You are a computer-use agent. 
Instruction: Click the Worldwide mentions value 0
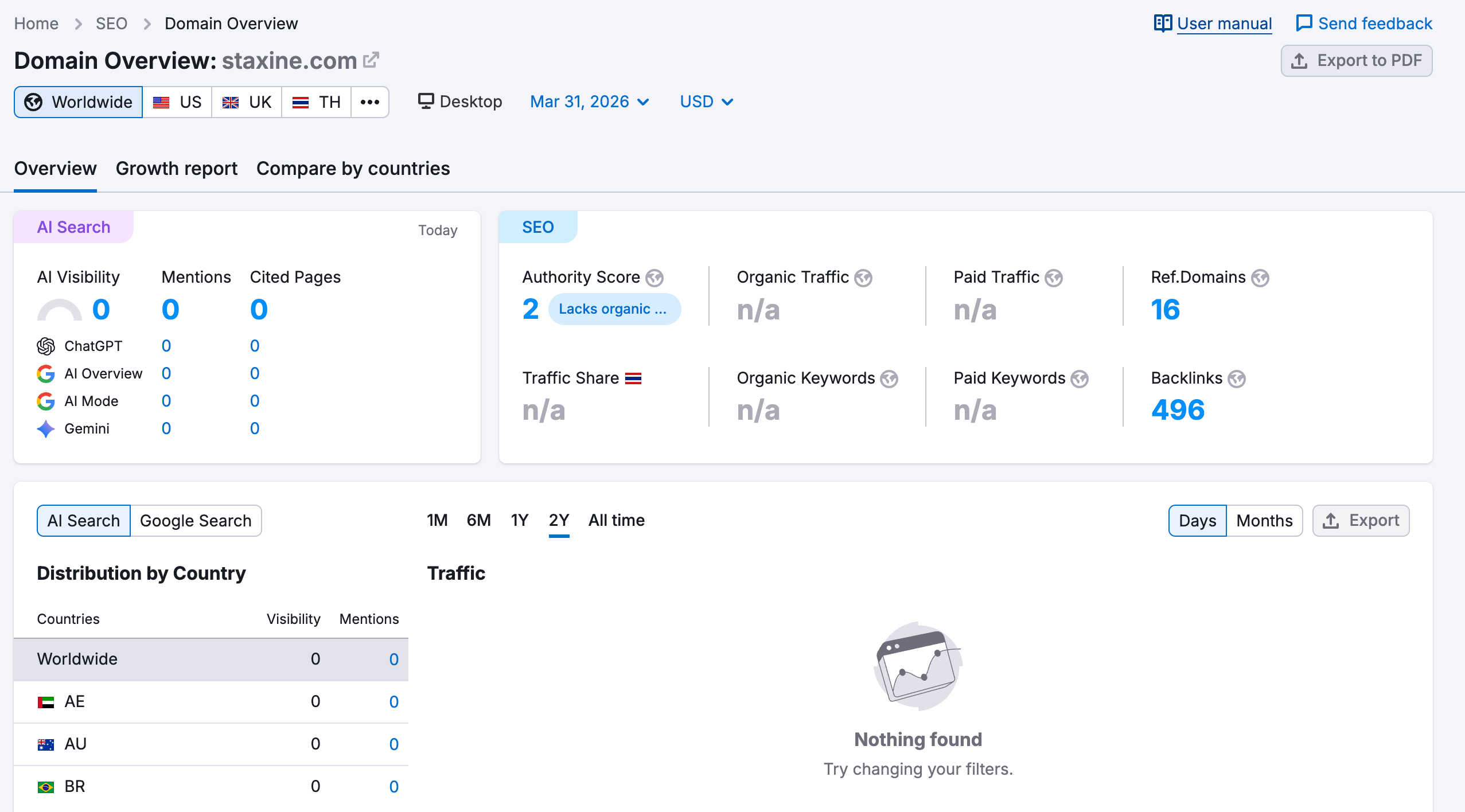394,659
